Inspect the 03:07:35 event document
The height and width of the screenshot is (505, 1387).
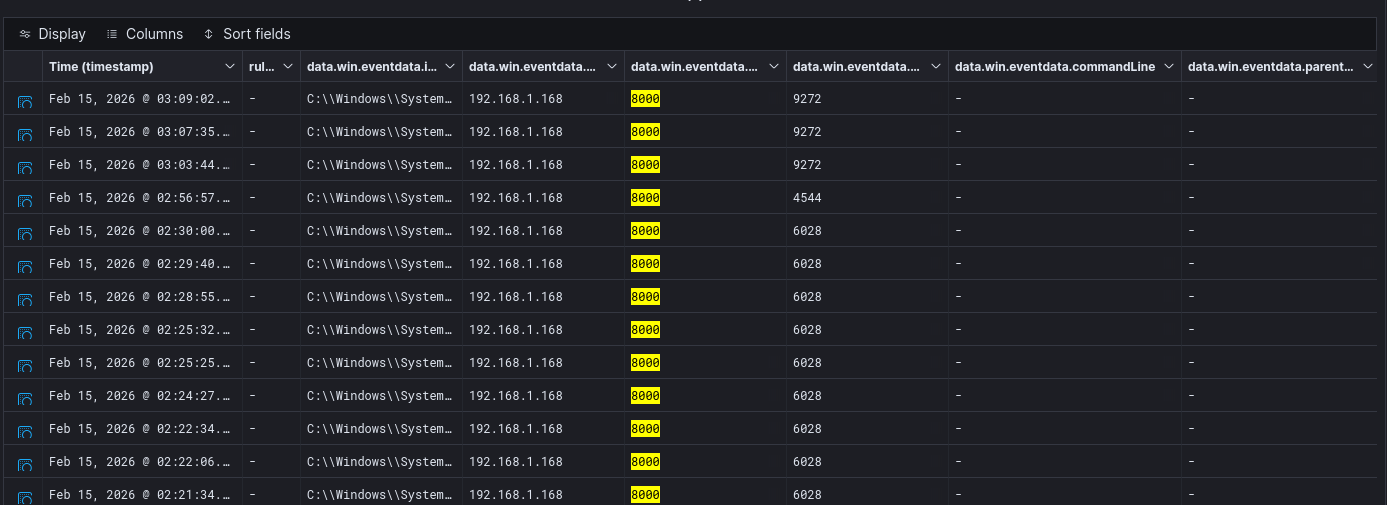(x=25, y=133)
